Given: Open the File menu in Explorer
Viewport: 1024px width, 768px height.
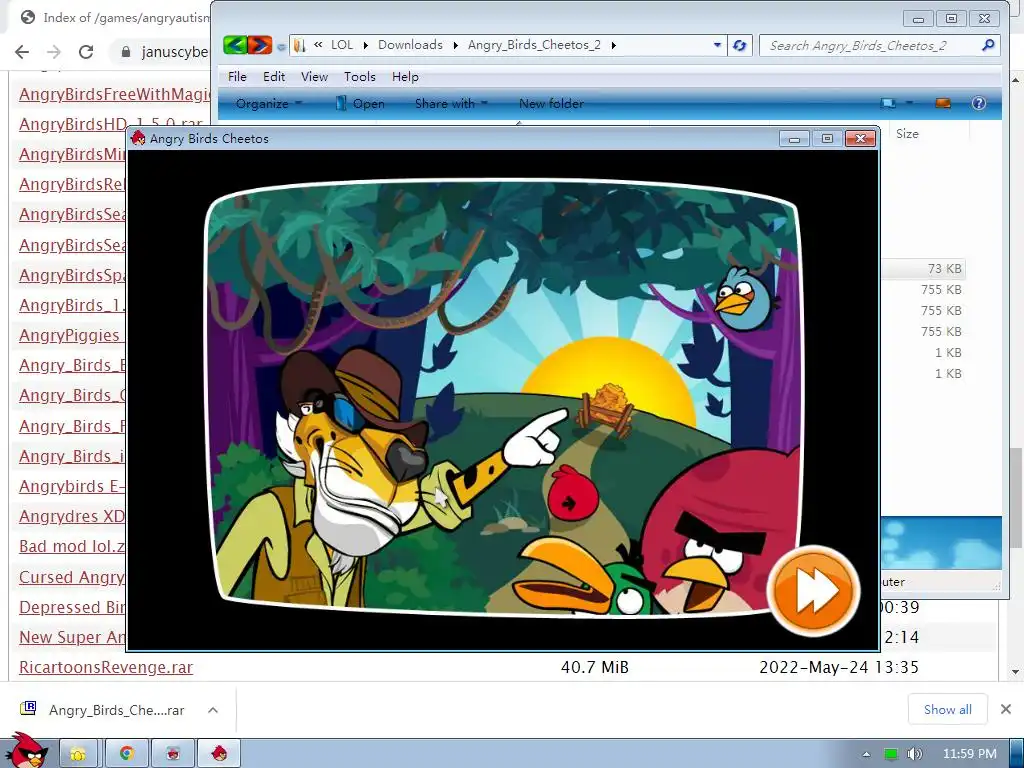Looking at the screenshot, I should 237,76.
